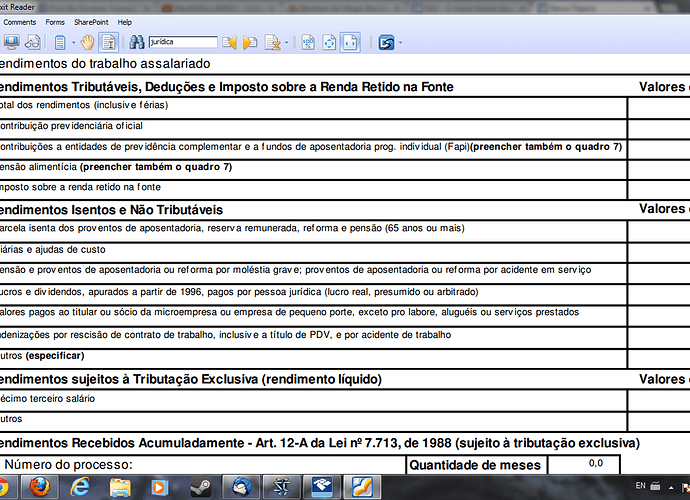Click 'Diárias e ajudas de custo' text
Viewport: 690px width, 500px height.
[x=53, y=250]
